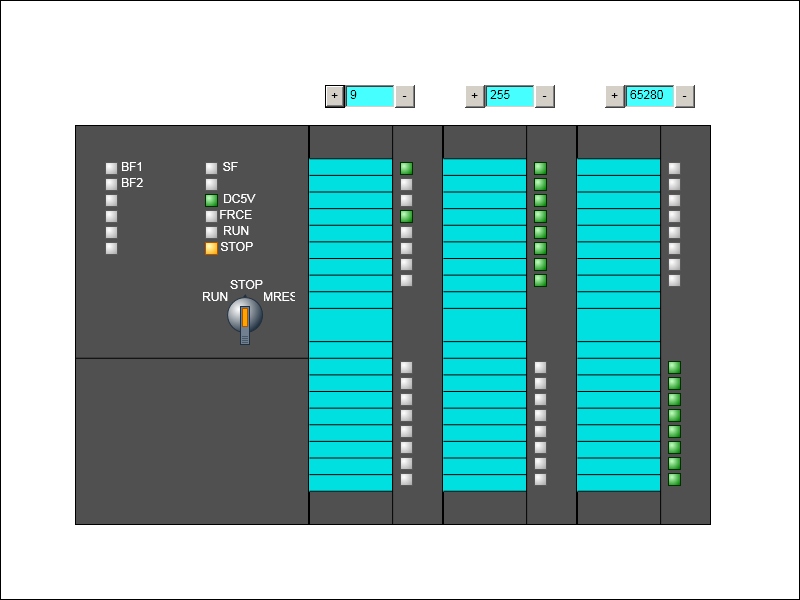Click last unlit LED of module valued 255
This screenshot has width=800, height=600.
(540, 480)
